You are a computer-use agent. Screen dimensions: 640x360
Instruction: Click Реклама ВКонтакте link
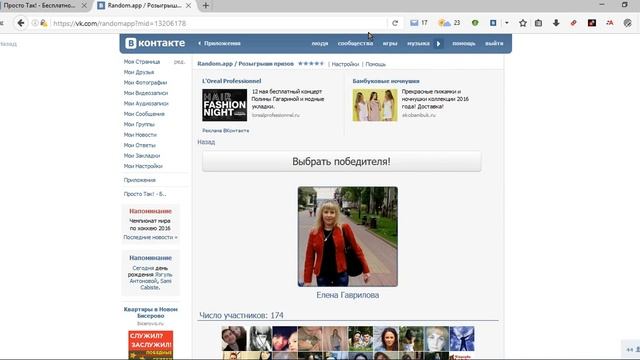226,131
